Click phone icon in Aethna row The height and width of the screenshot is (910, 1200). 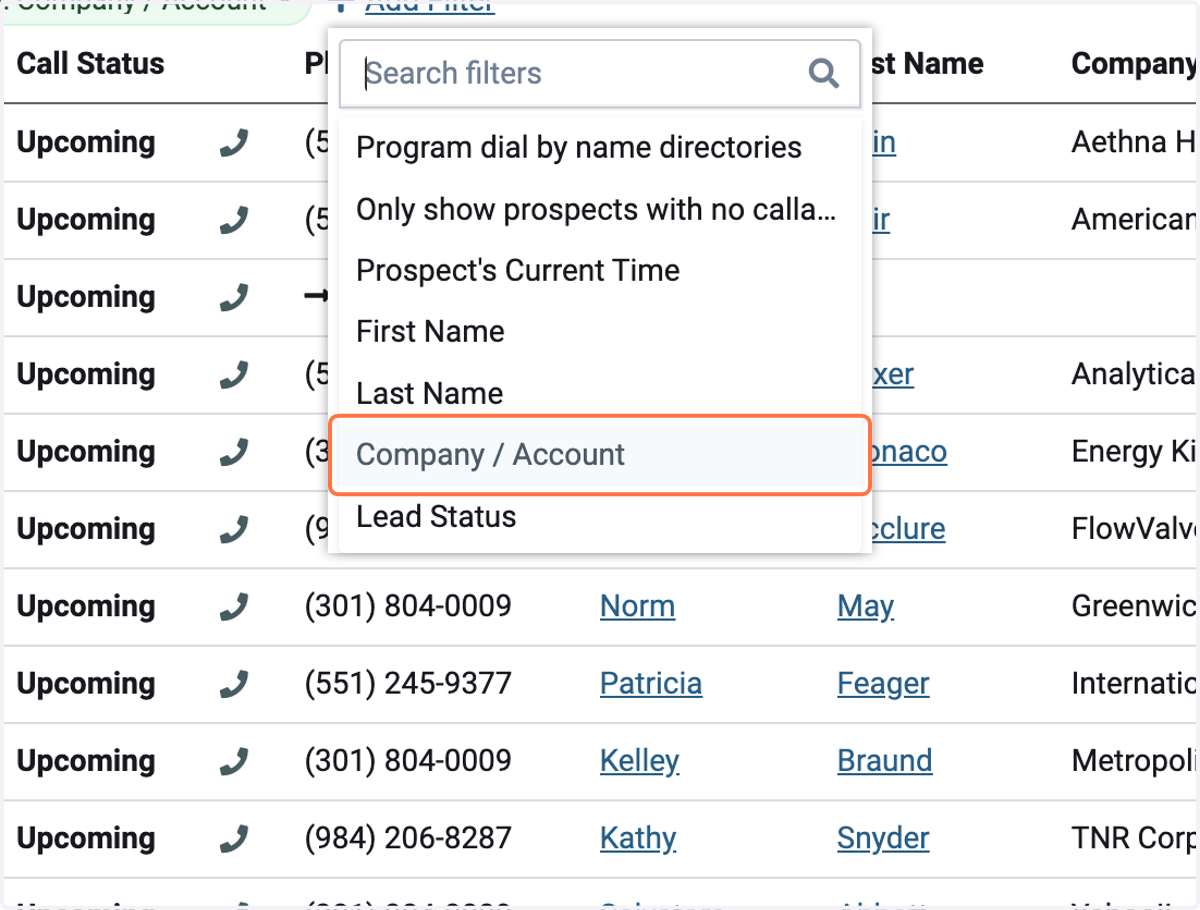pyautogui.click(x=233, y=144)
